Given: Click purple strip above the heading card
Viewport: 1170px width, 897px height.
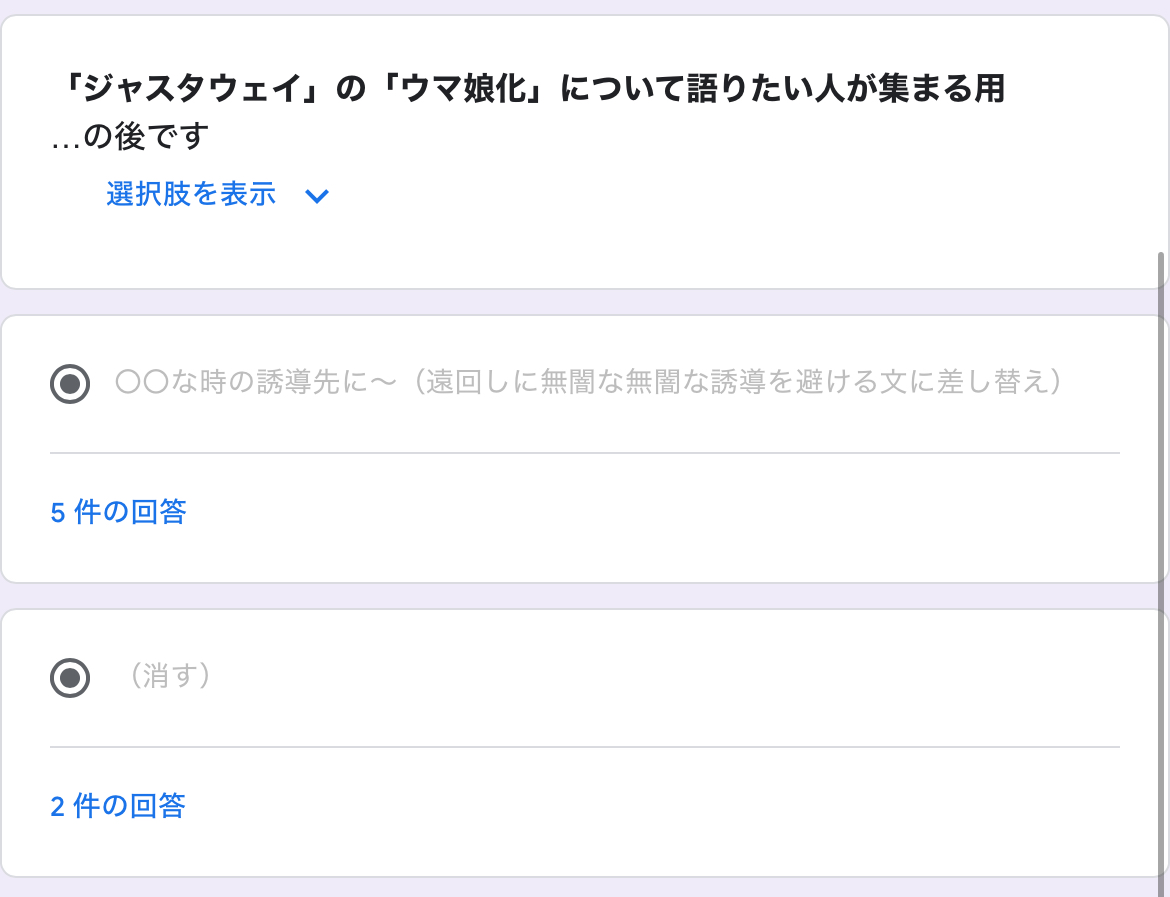Looking at the screenshot, I should click(x=580, y=7).
